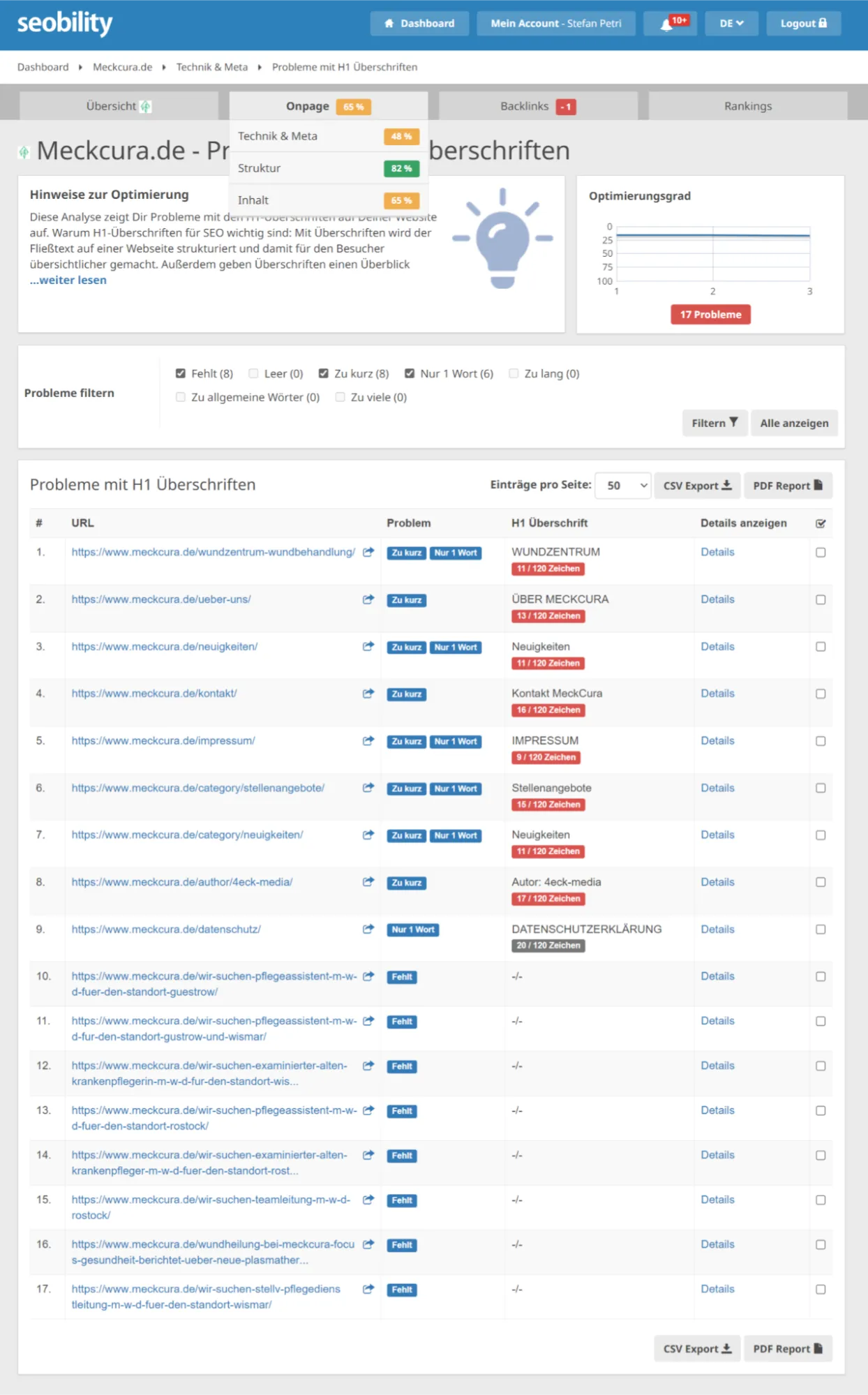Enable the Leer (0) filter
This screenshot has width=868, height=1395.
(253, 373)
